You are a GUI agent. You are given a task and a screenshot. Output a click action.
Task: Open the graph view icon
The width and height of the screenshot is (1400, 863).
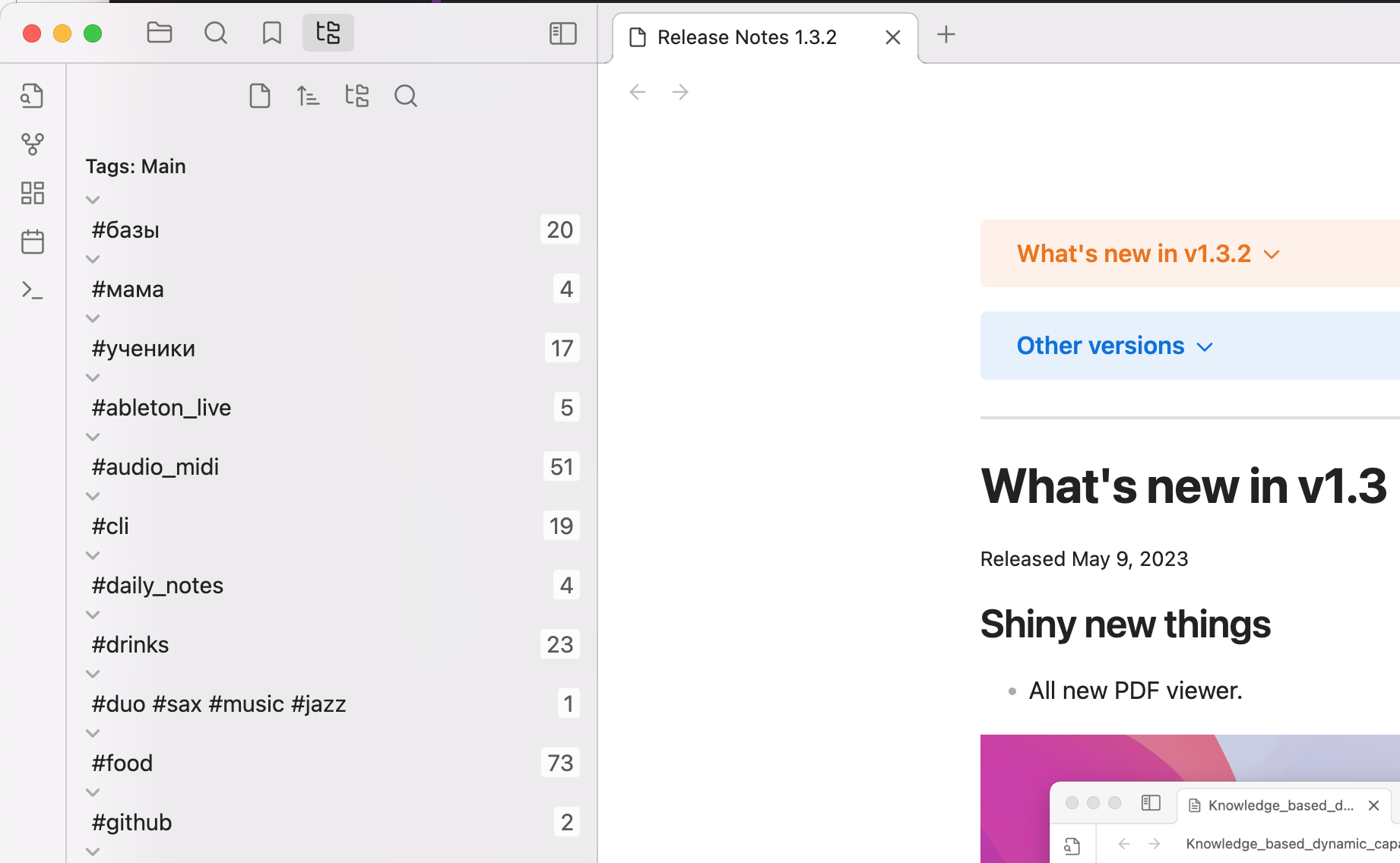coord(32,144)
